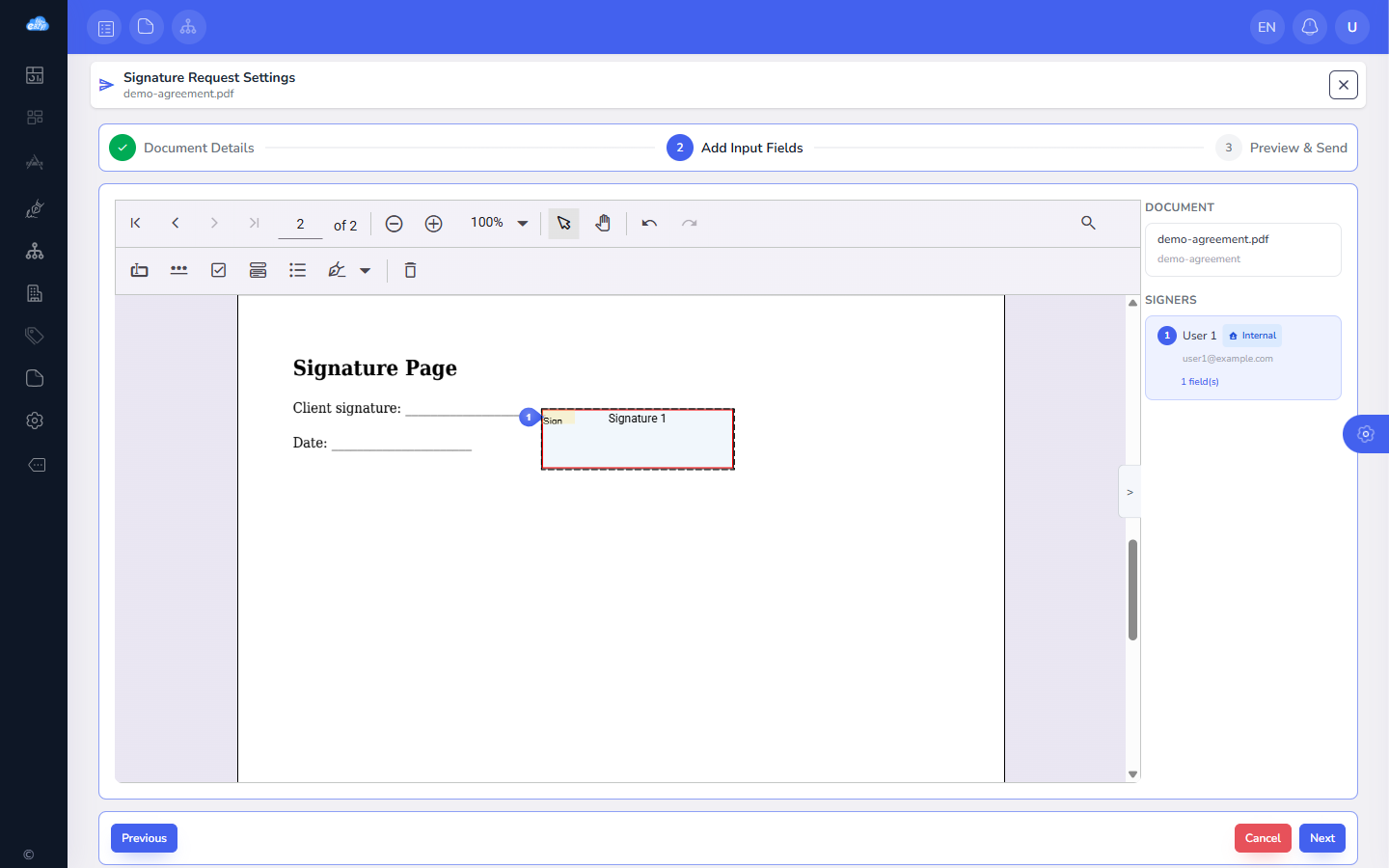Undo the last edit
1389x868 pixels.
pos(649,224)
